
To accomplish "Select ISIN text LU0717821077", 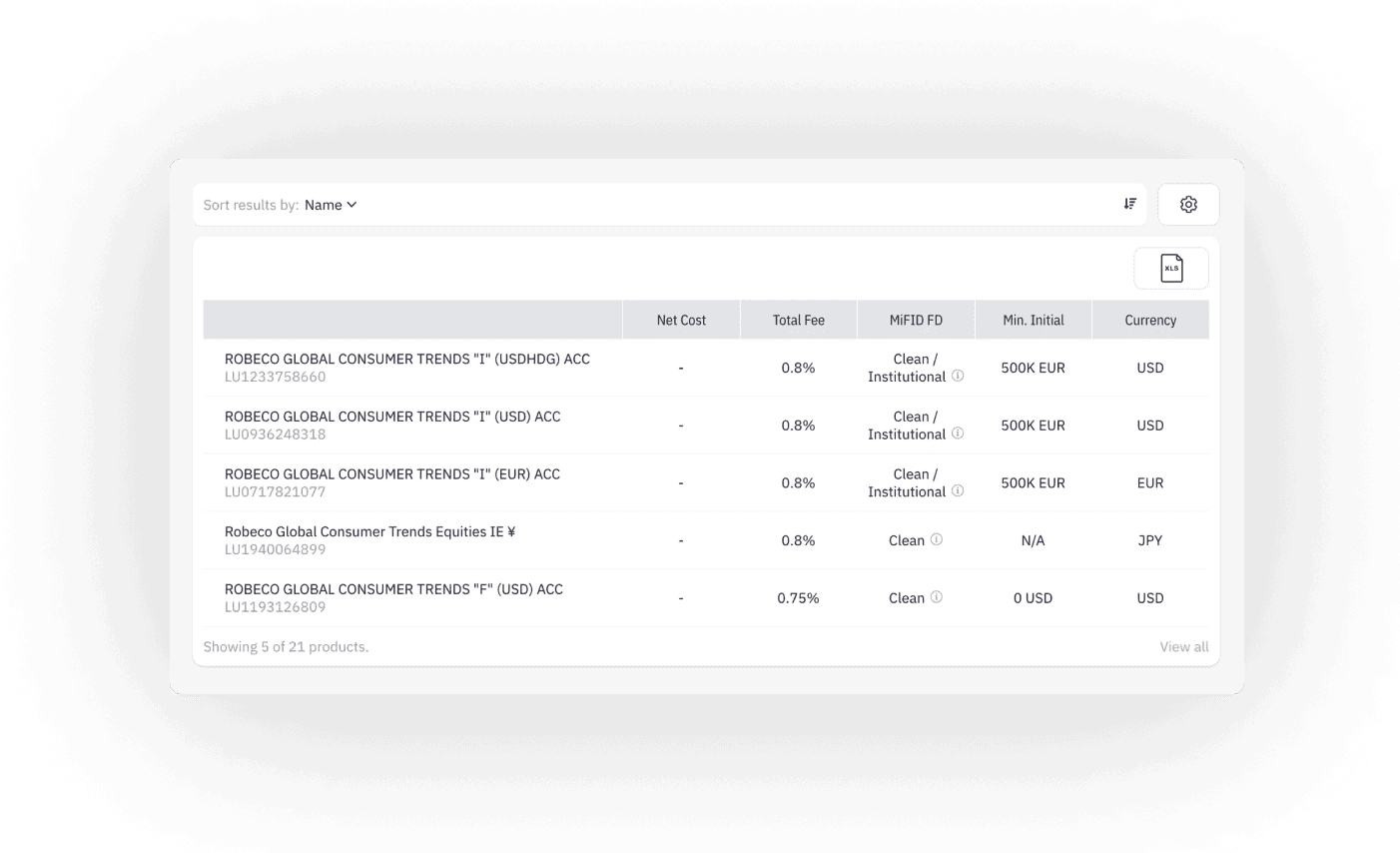I will click(x=275, y=492).
